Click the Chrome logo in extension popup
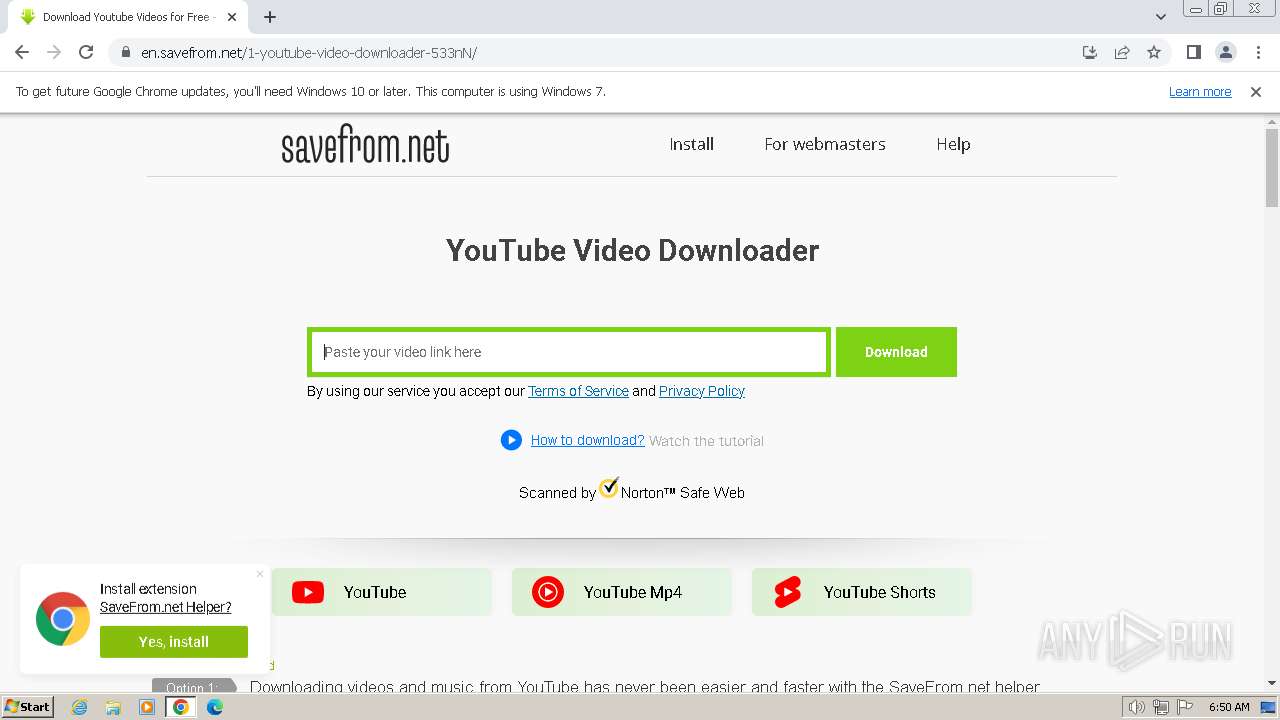The width and height of the screenshot is (1280, 720). (x=63, y=619)
